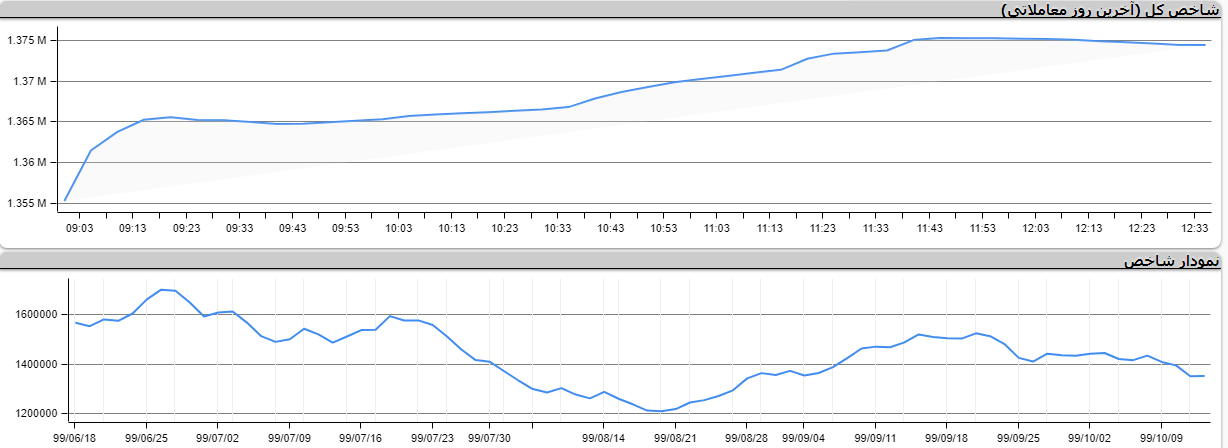
Task: Click the historical line's peak near 99/06/25
Action: (x=162, y=289)
